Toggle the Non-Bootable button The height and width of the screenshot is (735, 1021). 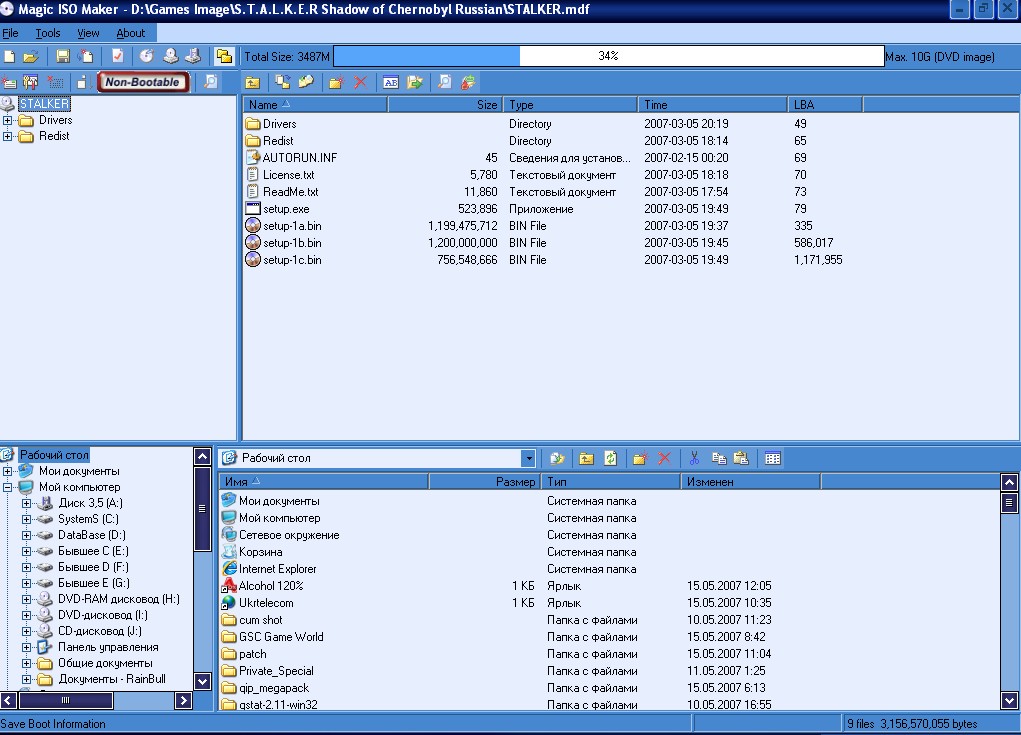point(143,82)
